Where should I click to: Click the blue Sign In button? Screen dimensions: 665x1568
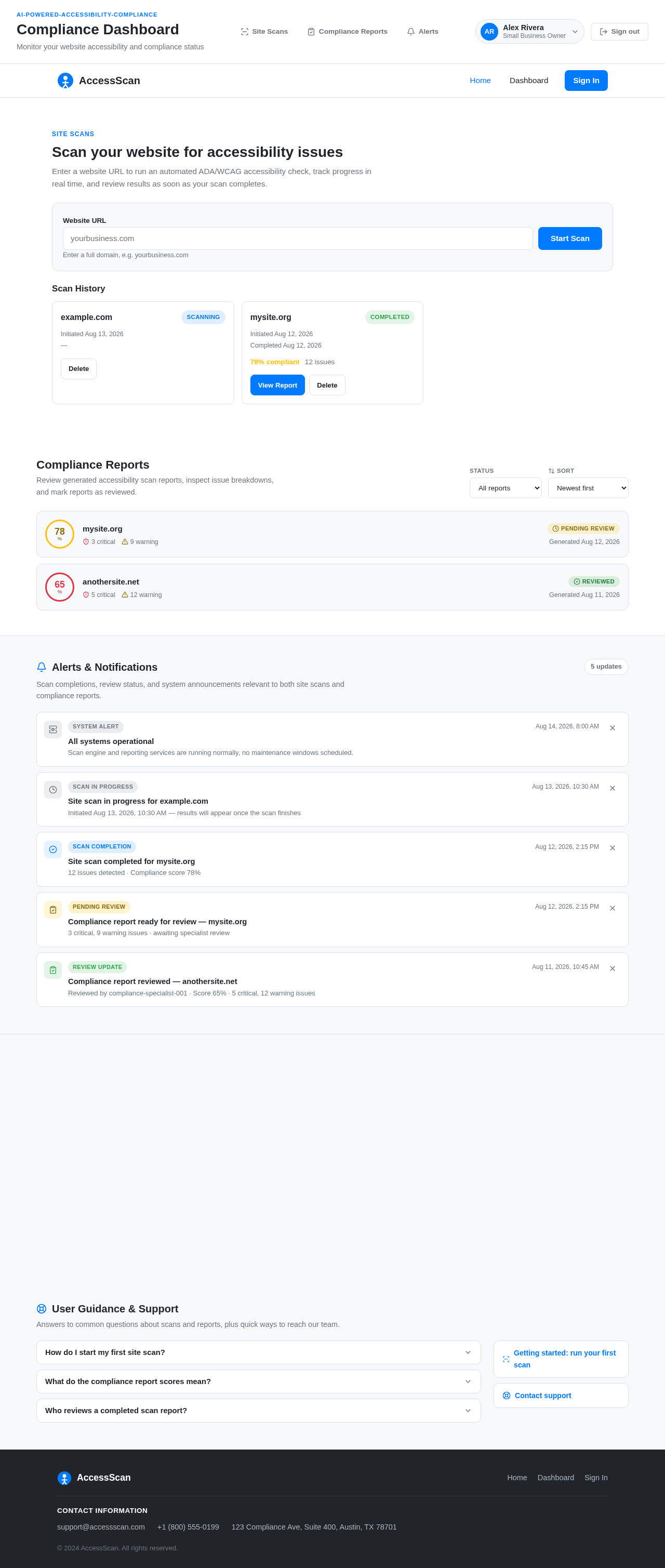pos(586,81)
